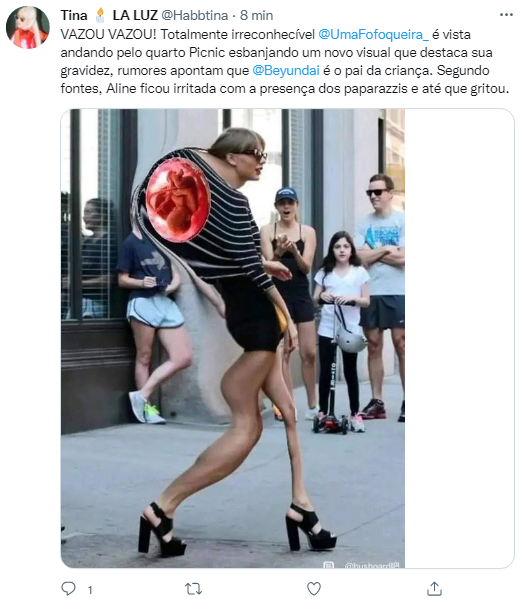This screenshot has height=599, width=522.
Task: Click the blank white area beside photo
Action: [459, 338]
